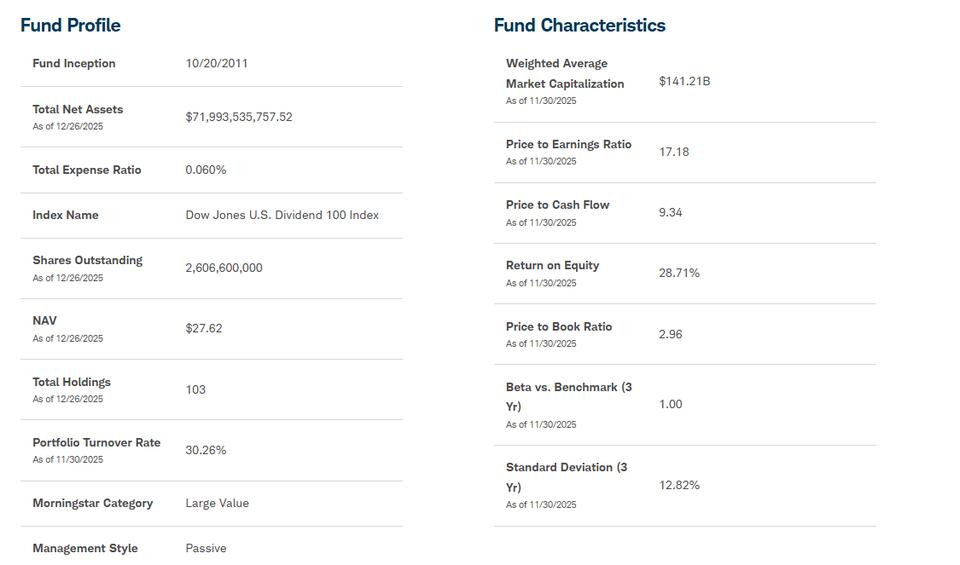Click the Total Expense Ratio label
The image size is (960, 565).
[86, 170]
